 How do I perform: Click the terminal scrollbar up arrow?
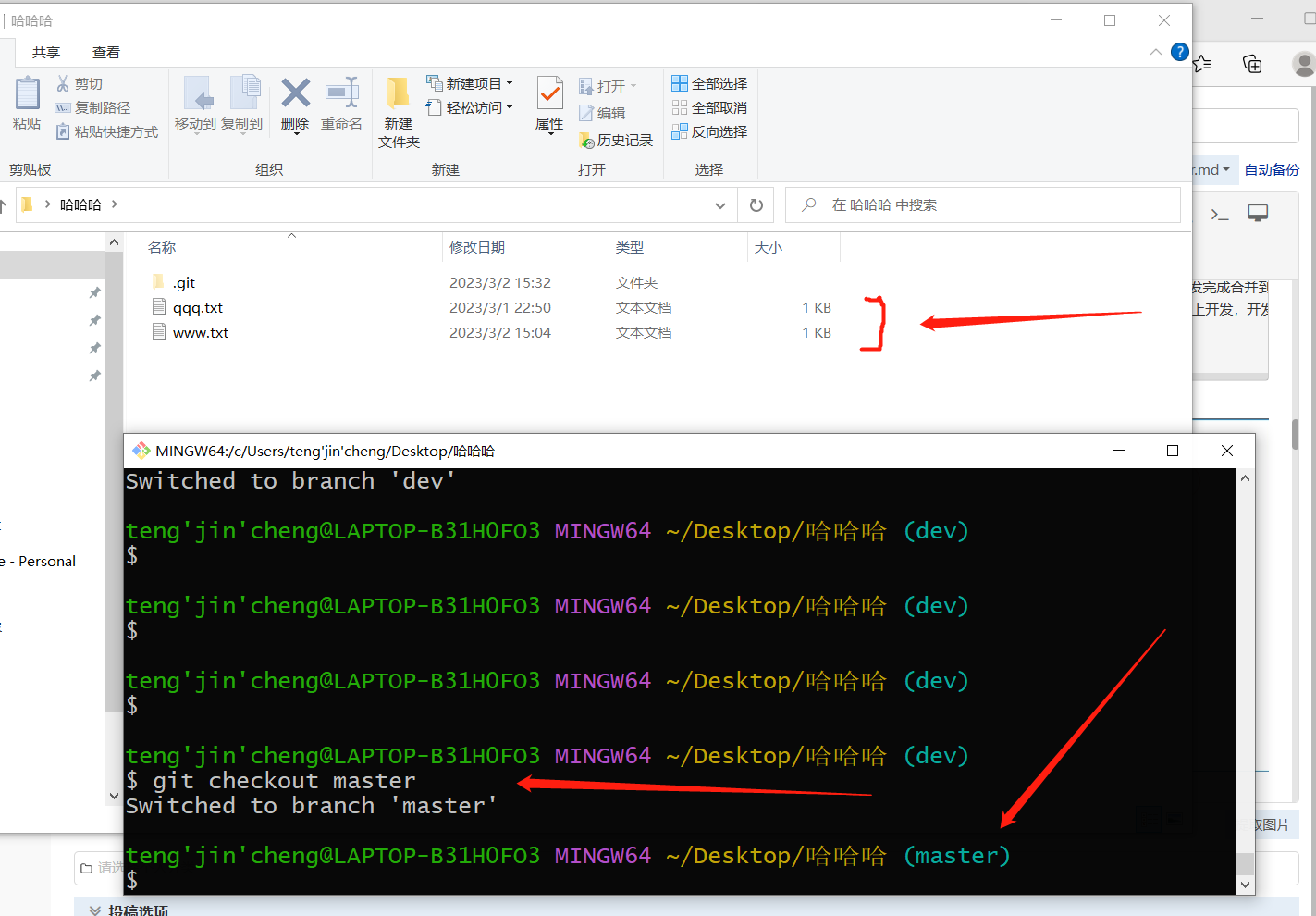coord(1246,478)
